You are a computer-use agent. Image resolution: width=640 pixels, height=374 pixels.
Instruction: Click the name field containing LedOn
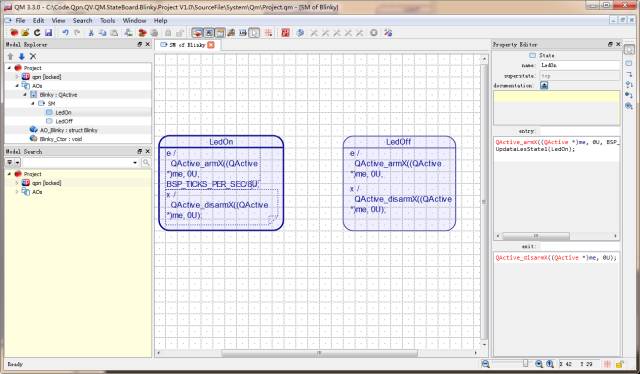pos(580,65)
